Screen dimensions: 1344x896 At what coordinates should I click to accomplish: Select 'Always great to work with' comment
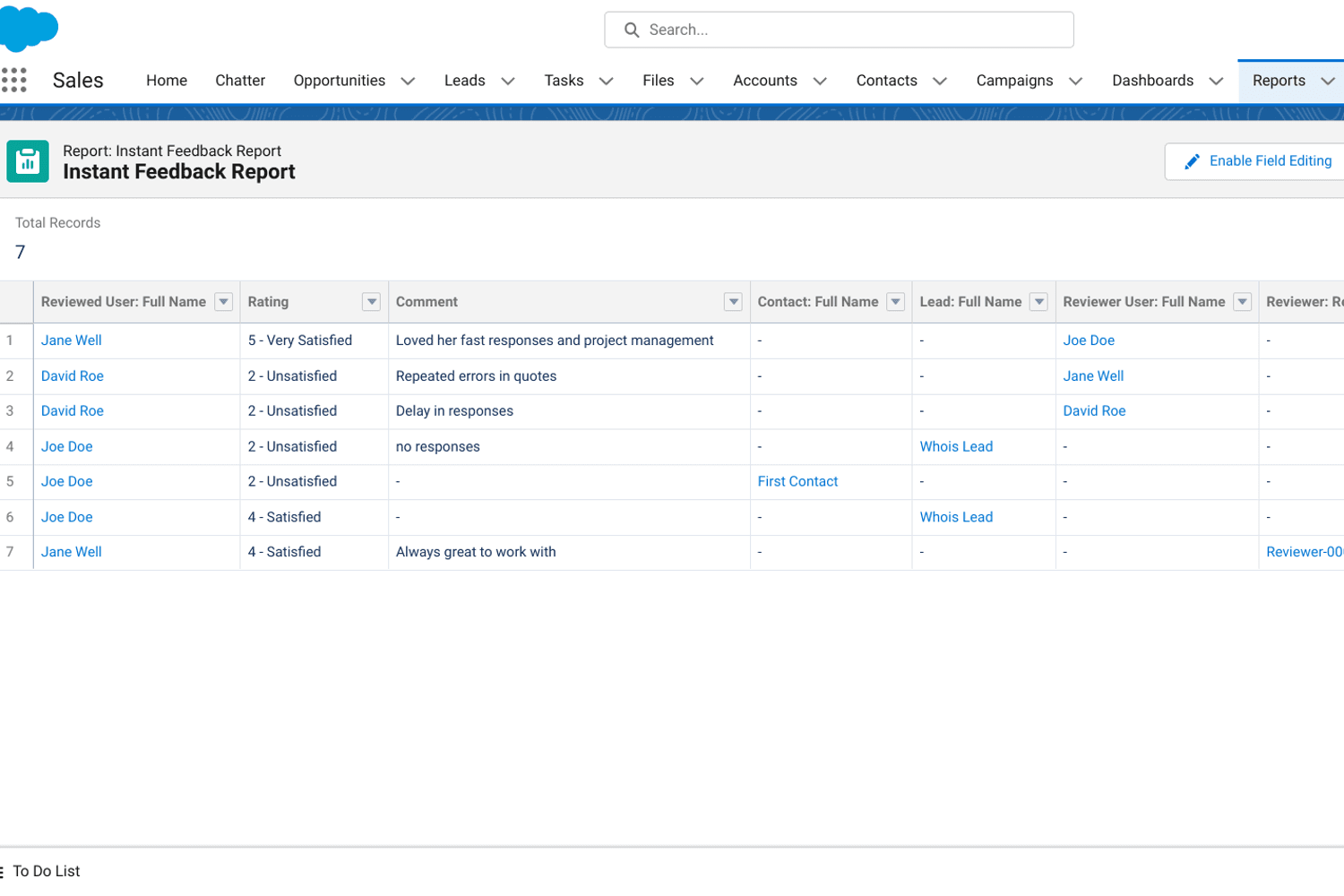570,552
